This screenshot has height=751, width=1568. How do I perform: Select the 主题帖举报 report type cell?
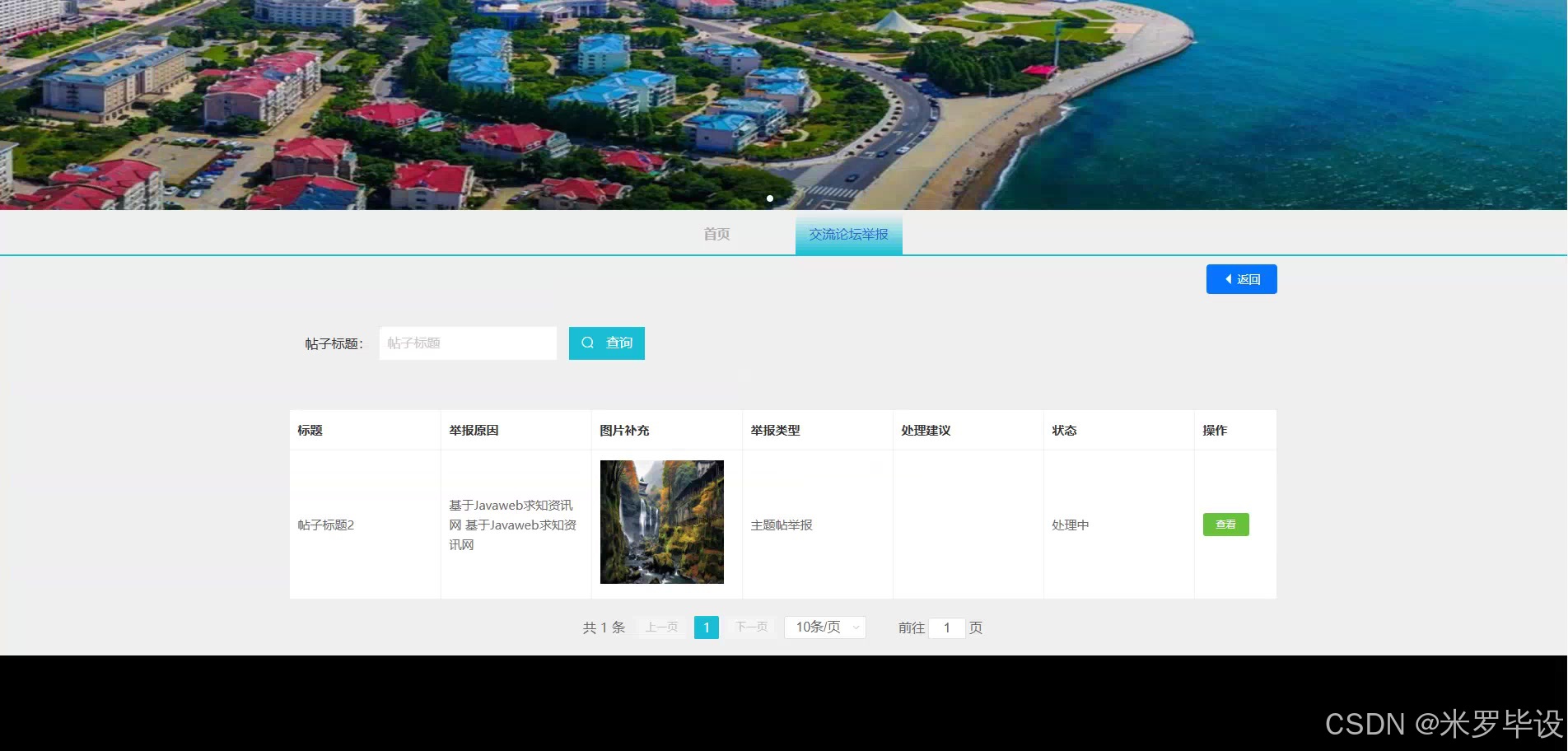[782, 525]
